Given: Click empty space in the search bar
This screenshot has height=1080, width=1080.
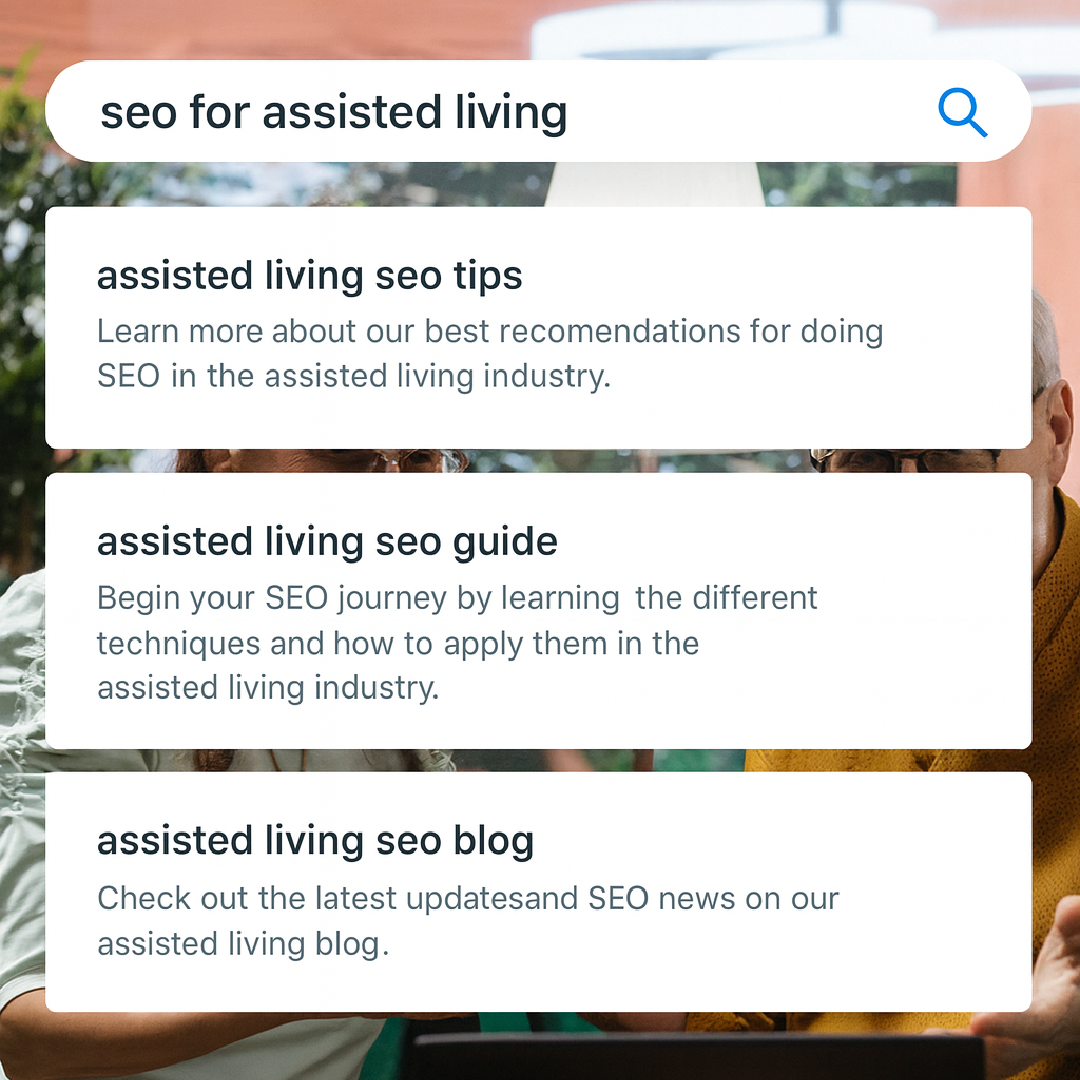Looking at the screenshot, I should click(750, 112).
